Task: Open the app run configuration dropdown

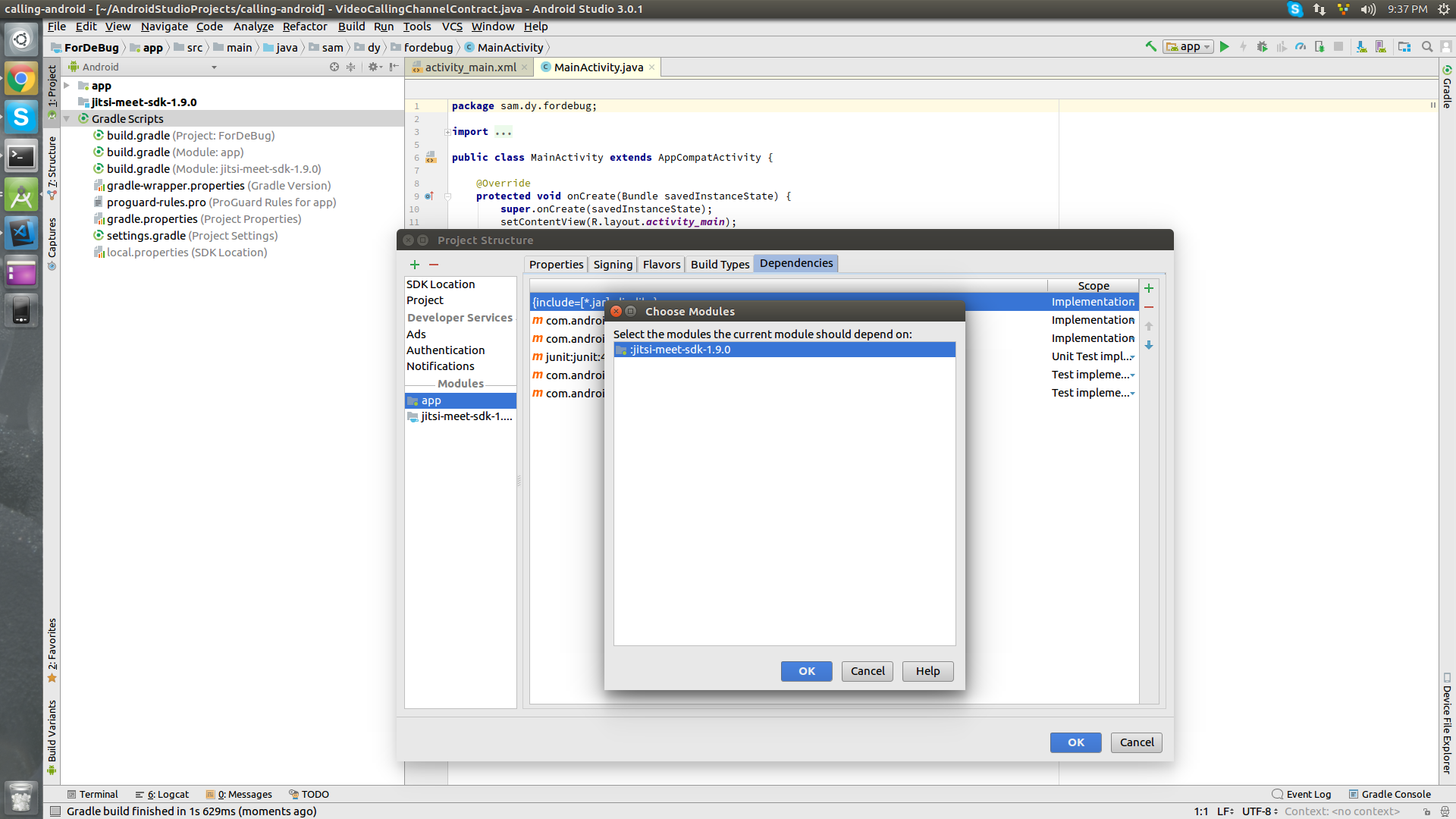Action: point(1205,46)
